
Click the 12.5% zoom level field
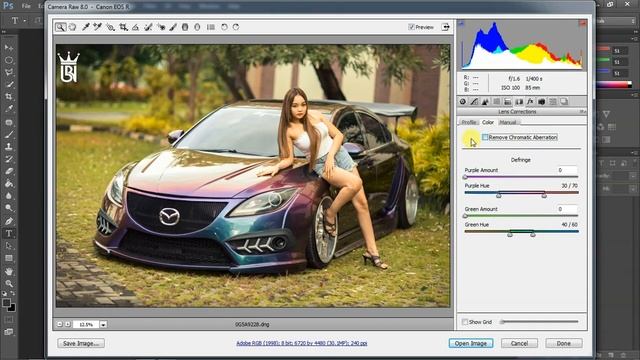point(86,324)
